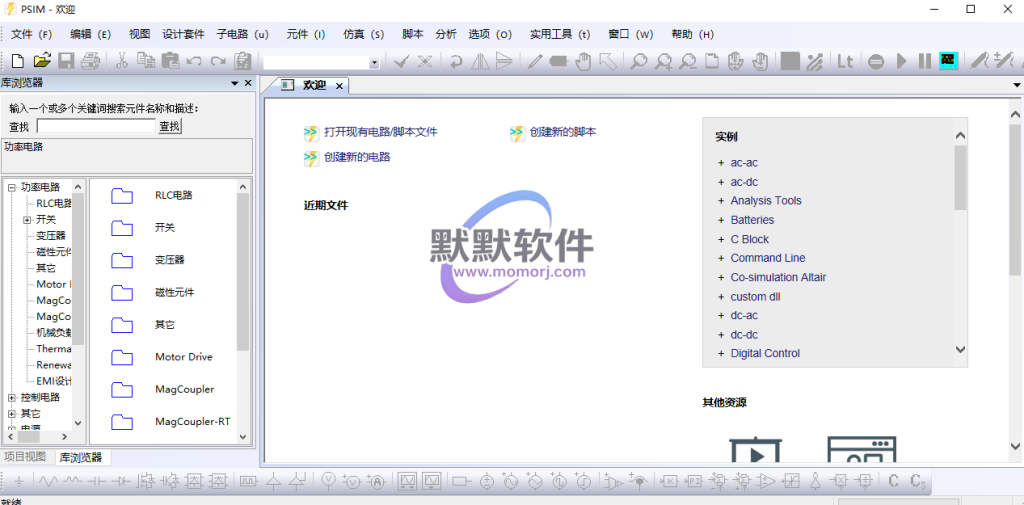Place a ground element from bottom toolbar

coord(19,482)
